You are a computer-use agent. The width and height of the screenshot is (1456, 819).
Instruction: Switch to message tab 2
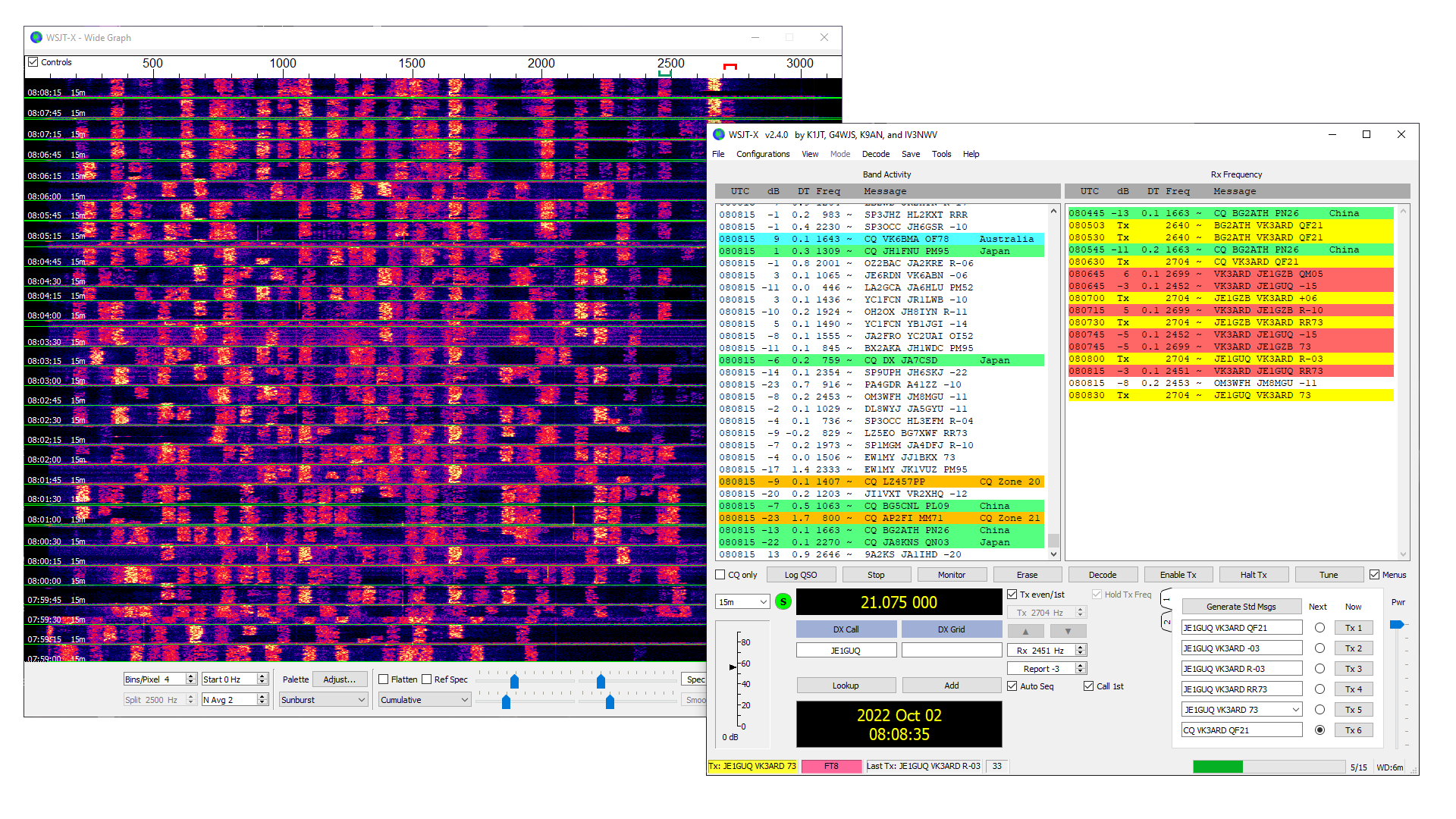click(1166, 623)
